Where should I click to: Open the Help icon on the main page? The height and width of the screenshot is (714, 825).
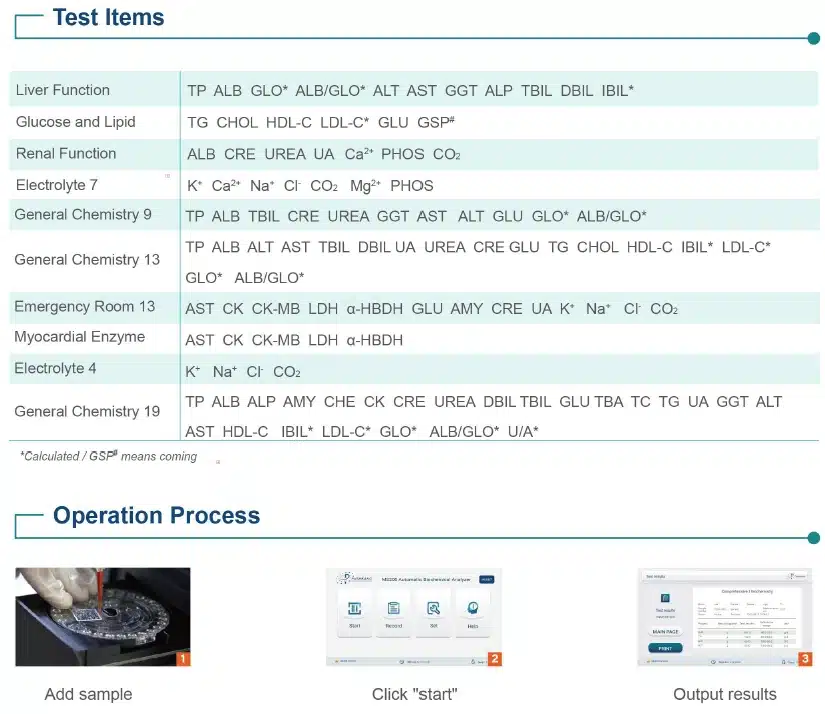click(x=472, y=608)
